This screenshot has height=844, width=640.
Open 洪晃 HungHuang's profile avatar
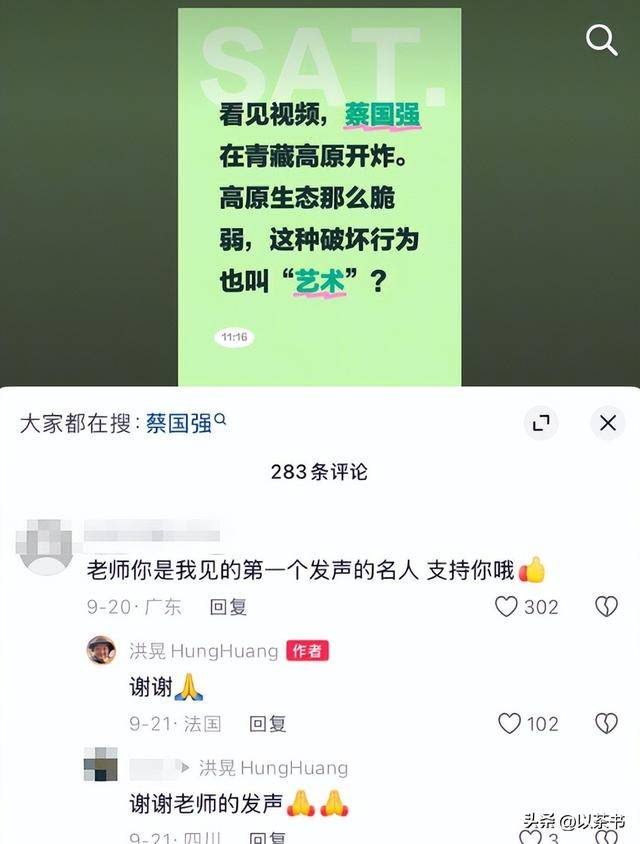pyautogui.click(x=102, y=651)
